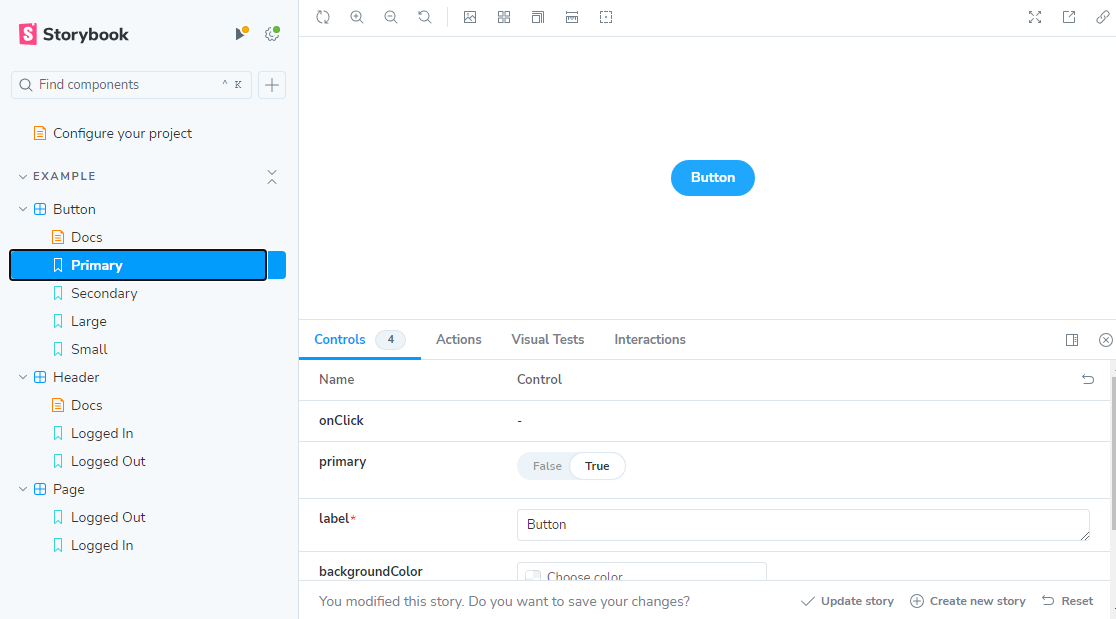
Task: Enable the measure tool
Action: (572, 17)
